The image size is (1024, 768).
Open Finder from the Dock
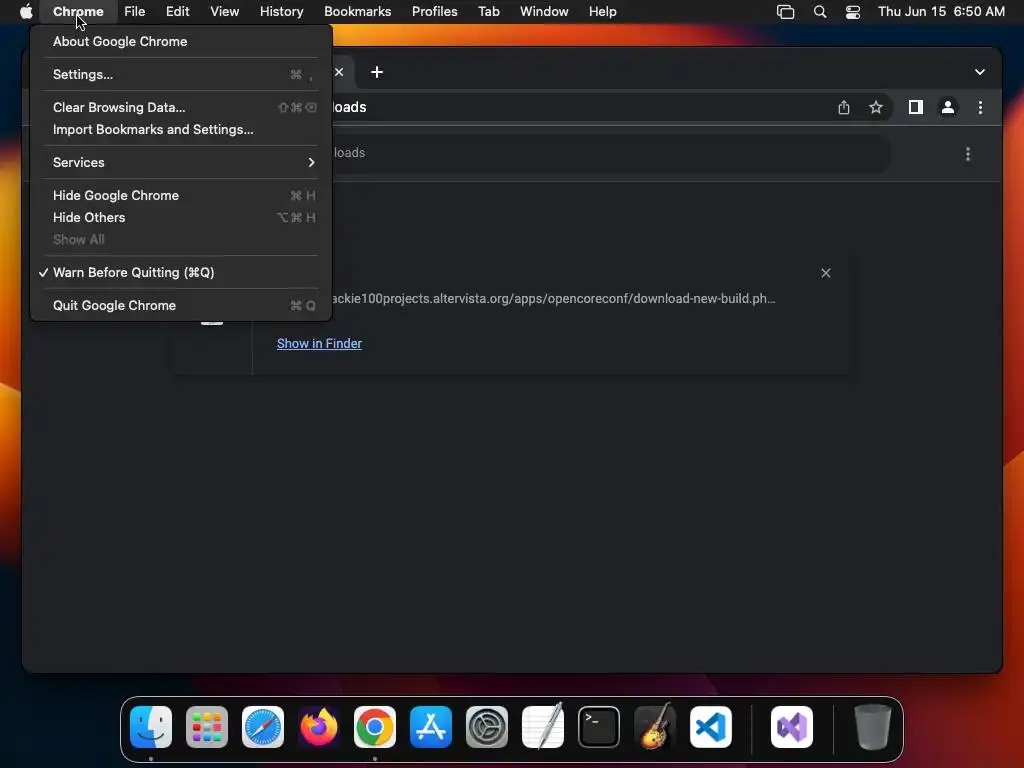(x=151, y=727)
